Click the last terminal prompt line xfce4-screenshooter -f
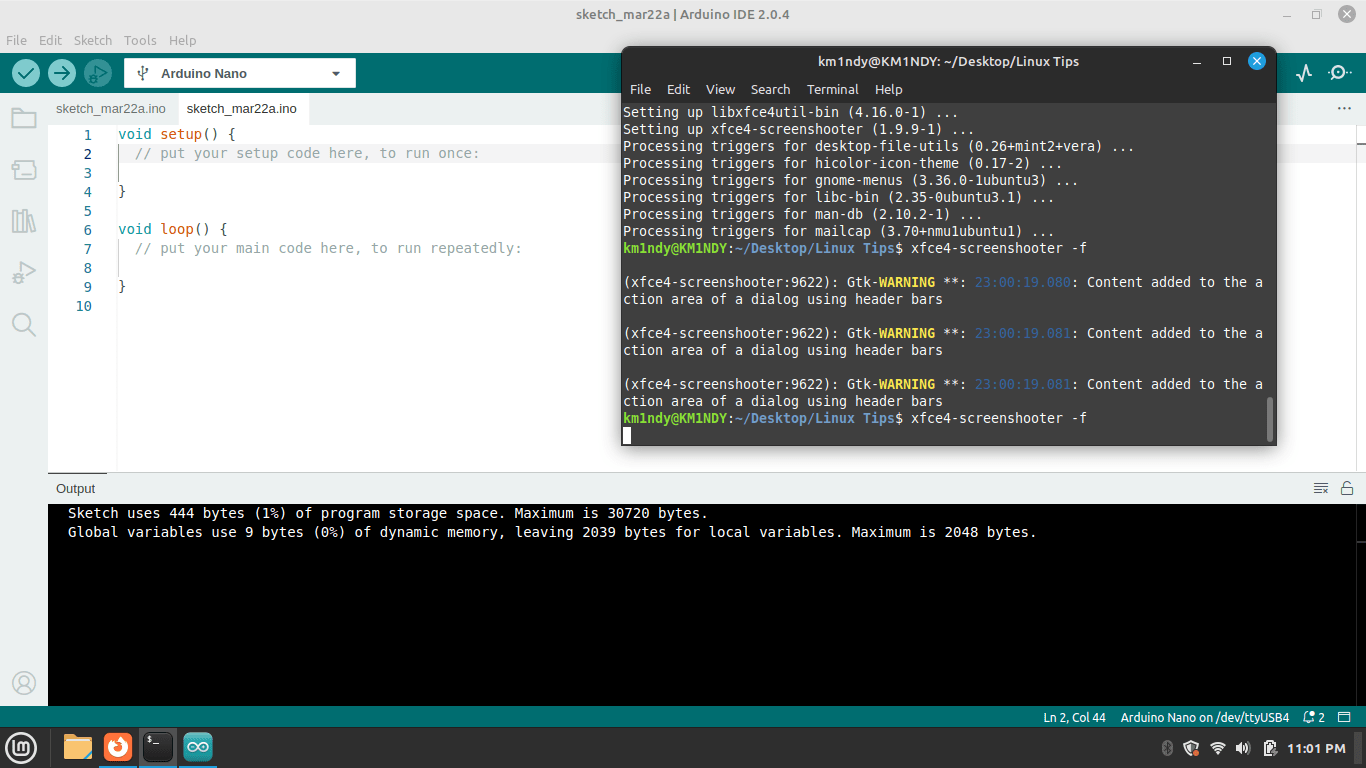 855,418
